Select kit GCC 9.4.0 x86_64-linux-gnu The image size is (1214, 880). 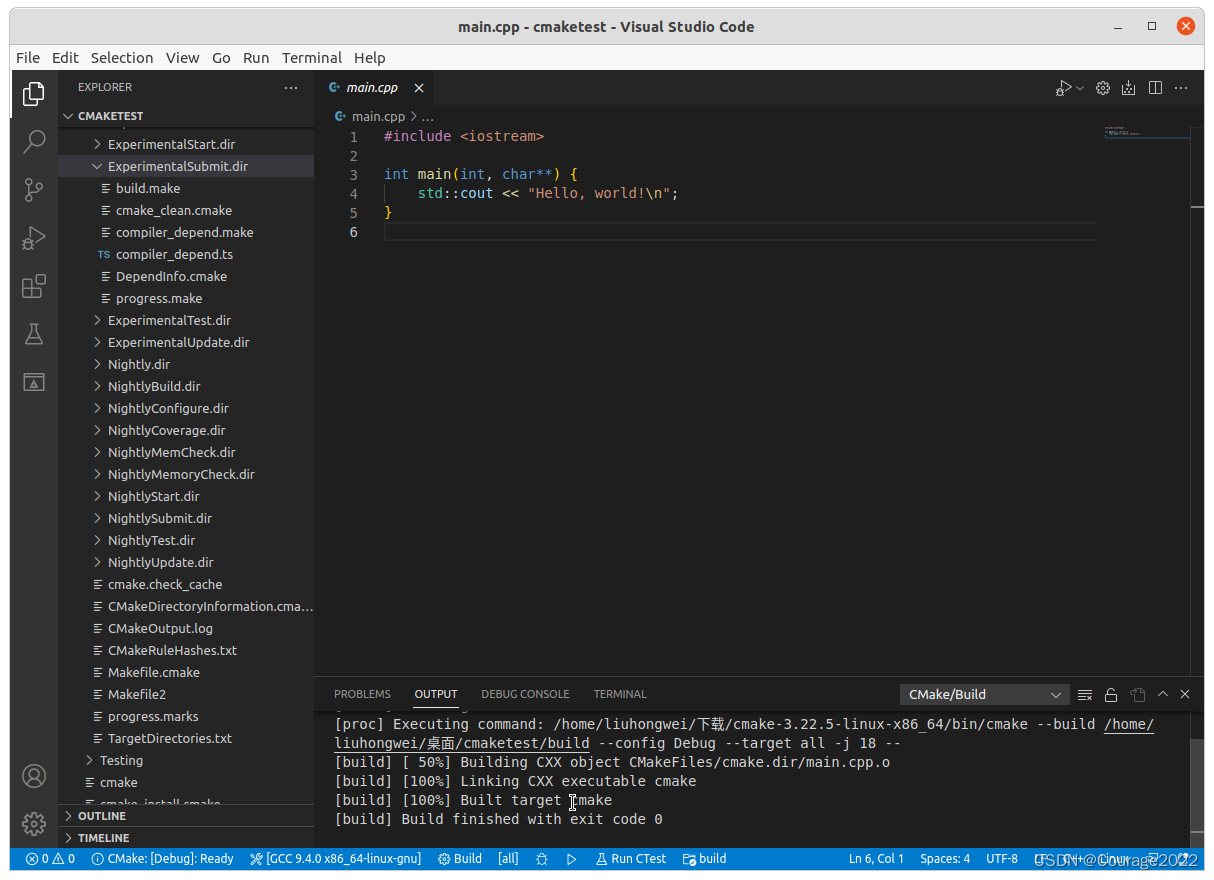(335, 859)
